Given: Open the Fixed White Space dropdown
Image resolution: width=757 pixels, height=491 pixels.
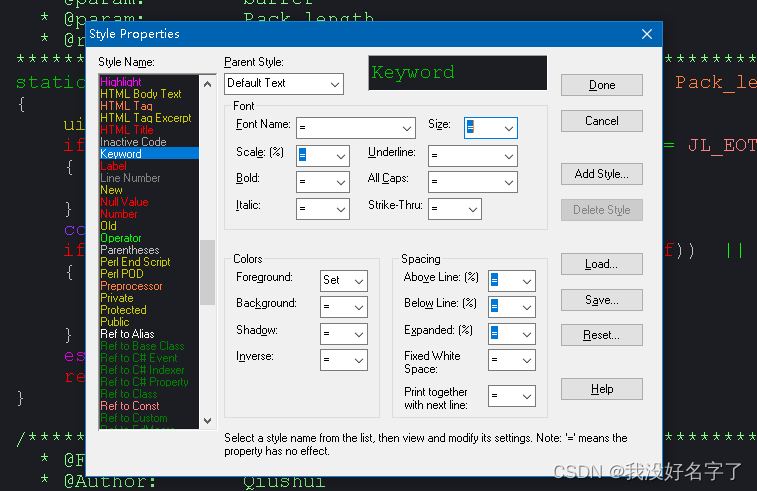Looking at the screenshot, I should pos(512,360).
